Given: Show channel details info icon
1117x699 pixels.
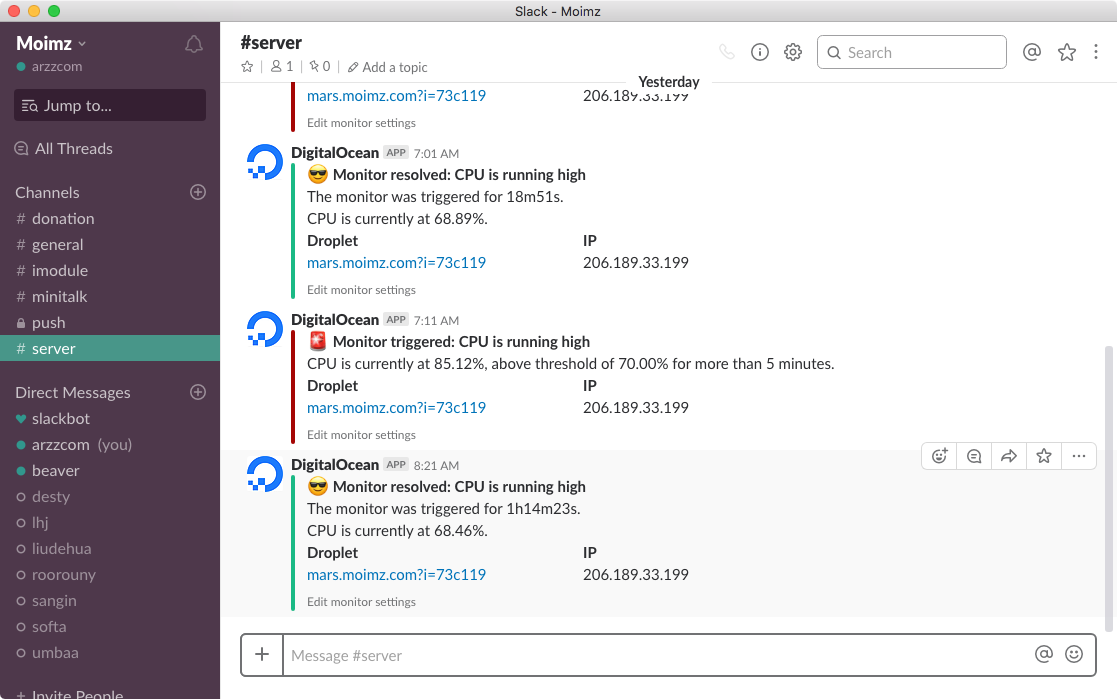Looking at the screenshot, I should point(760,53).
